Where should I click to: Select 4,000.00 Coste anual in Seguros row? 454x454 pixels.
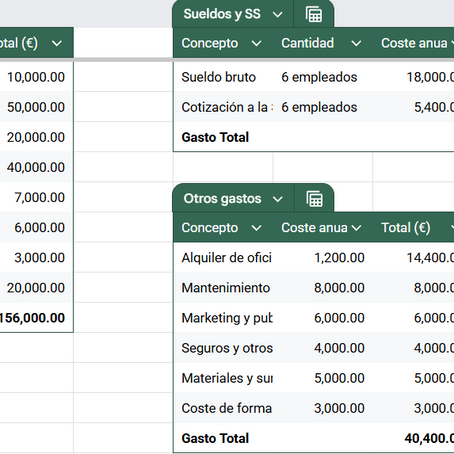pos(339,348)
